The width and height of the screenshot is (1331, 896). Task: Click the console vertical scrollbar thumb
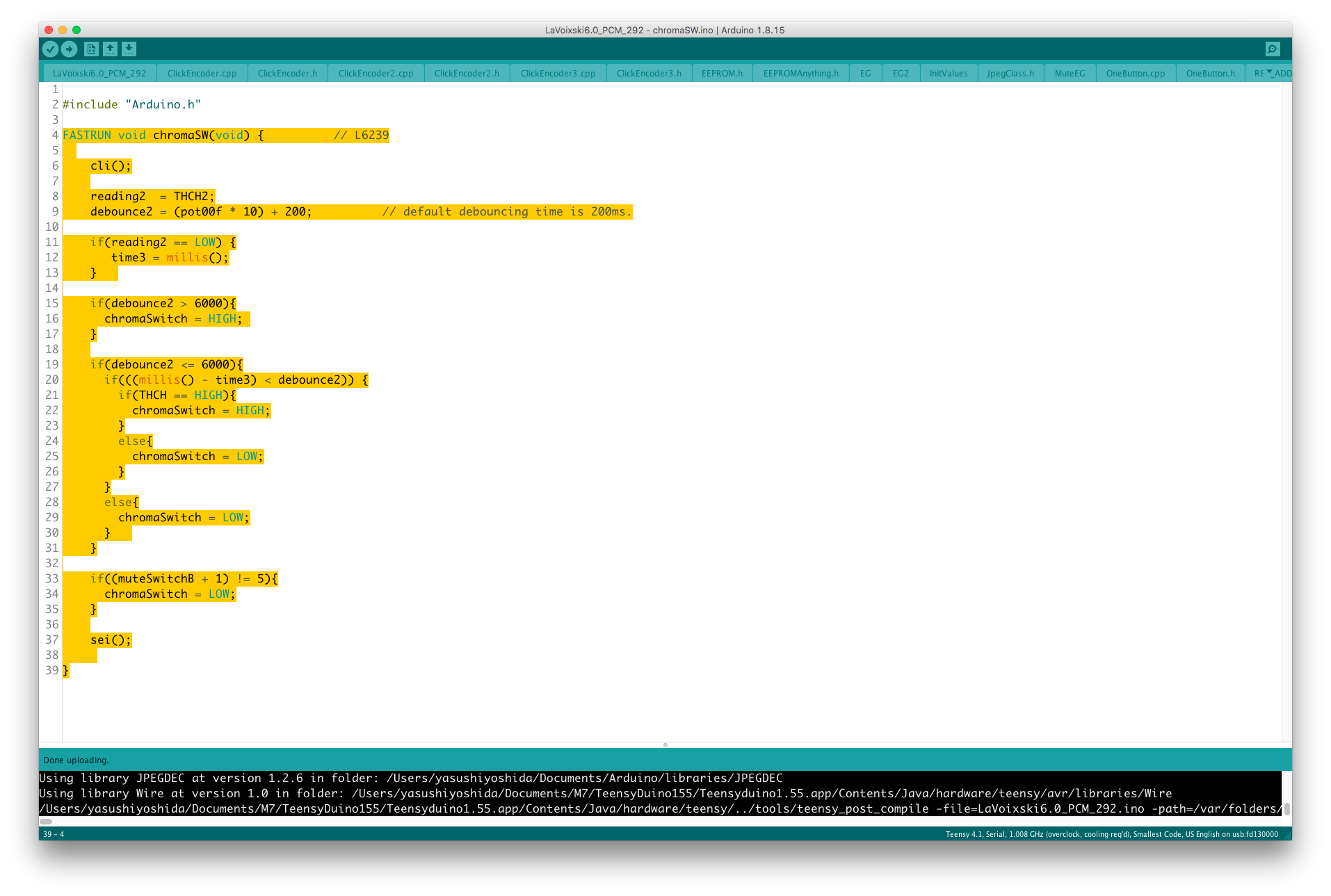pos(1287,808)
